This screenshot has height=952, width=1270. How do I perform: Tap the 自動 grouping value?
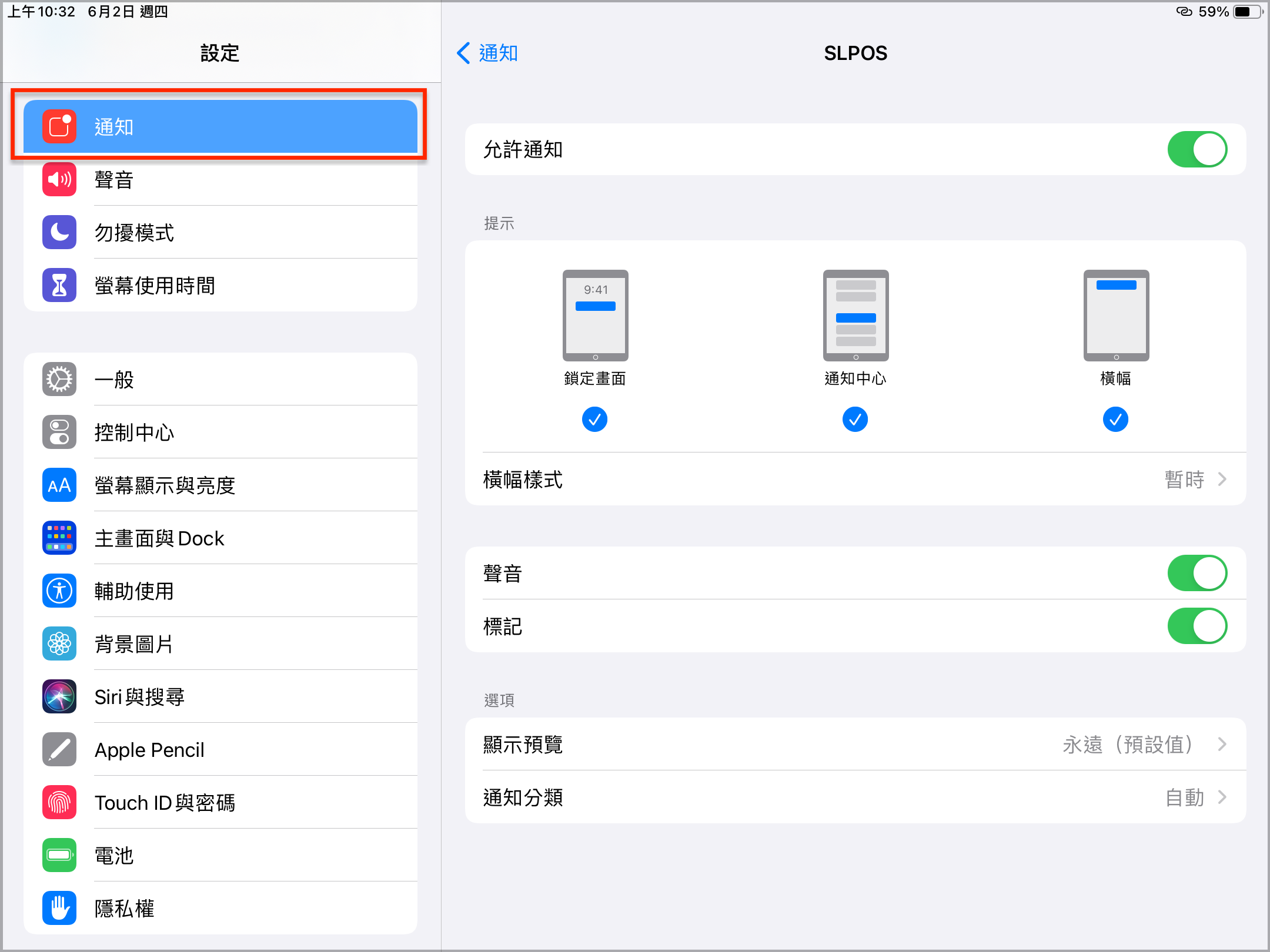(x=1184, y=797)
